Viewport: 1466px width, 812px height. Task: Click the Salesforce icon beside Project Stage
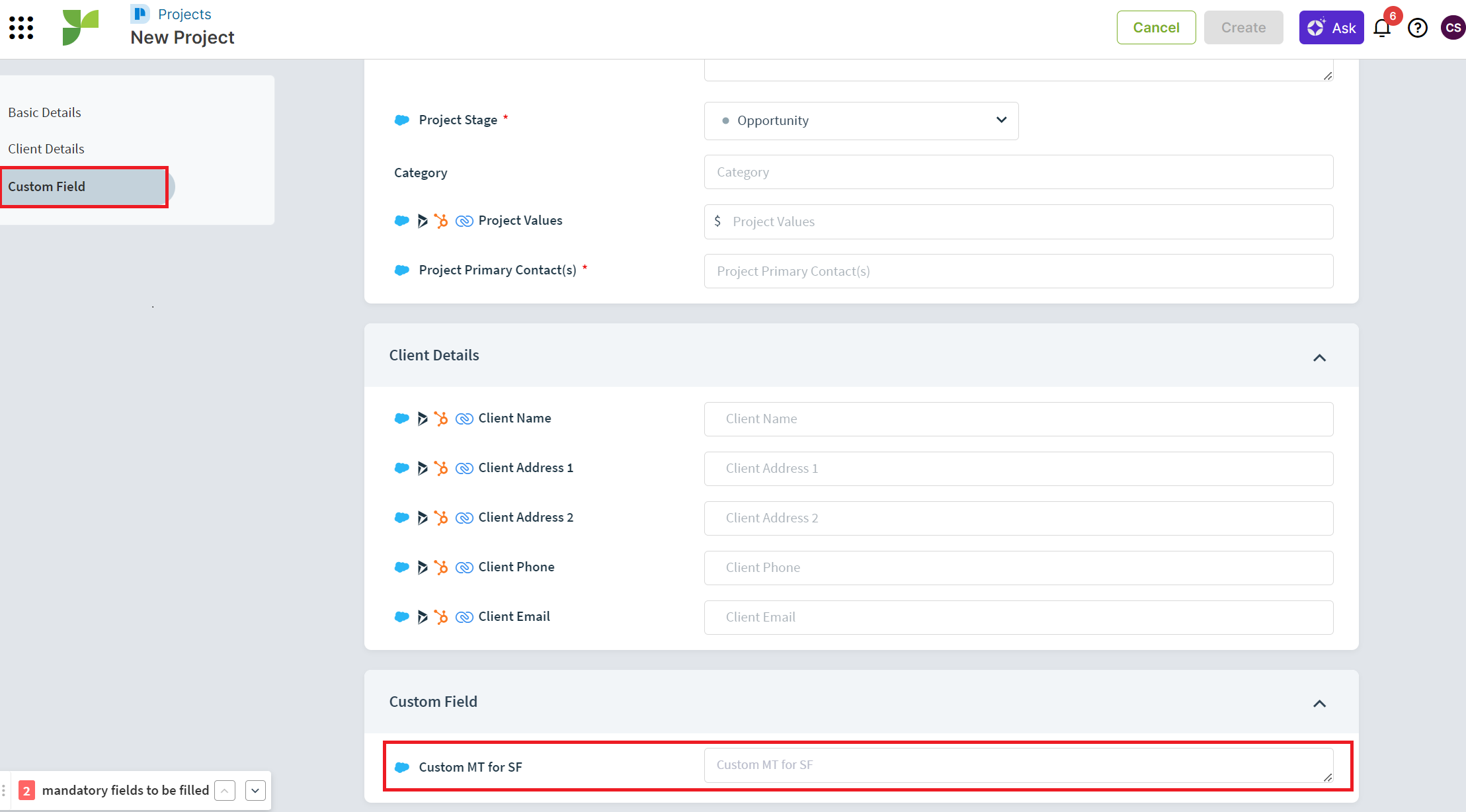(x=402, y=120)
